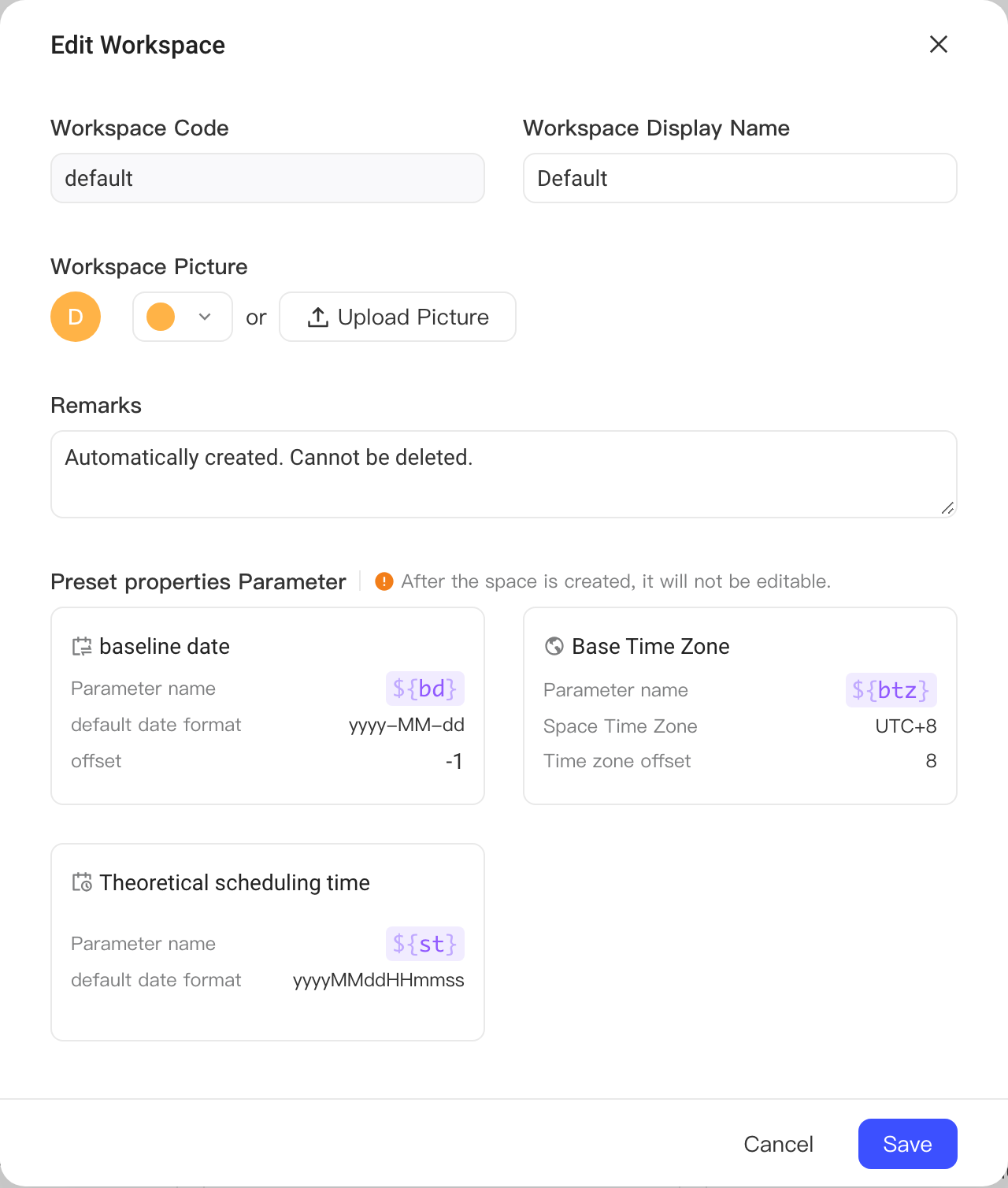Click the baseline date calendar icon
1008x1188 pixels.
click(x=82, y=647)
